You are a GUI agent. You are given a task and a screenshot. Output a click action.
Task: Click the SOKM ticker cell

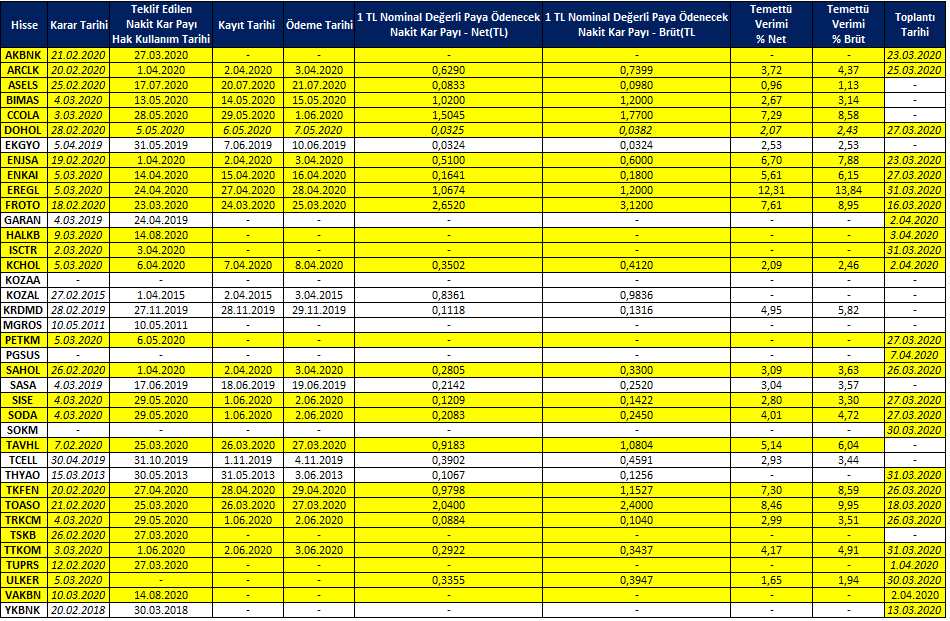pyautogui.click(x=24, y=430)
